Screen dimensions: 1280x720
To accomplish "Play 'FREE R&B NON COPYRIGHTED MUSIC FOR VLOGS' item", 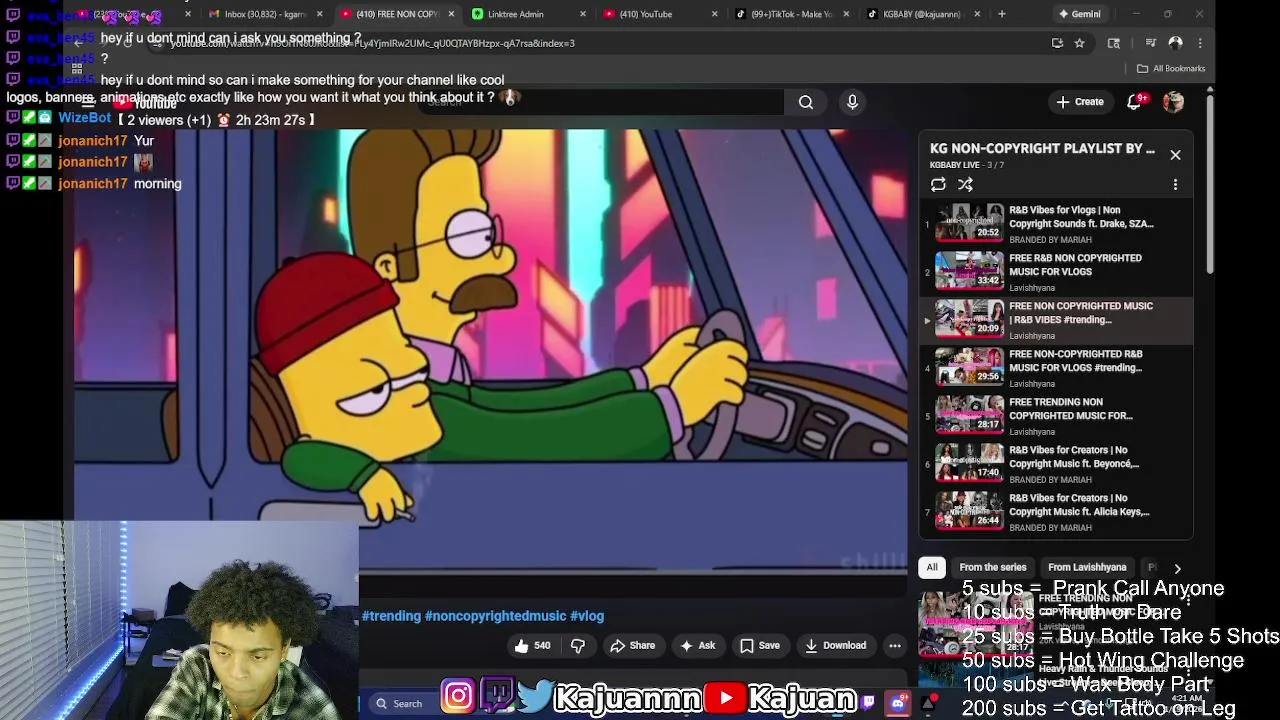I will pos(1056,271).
